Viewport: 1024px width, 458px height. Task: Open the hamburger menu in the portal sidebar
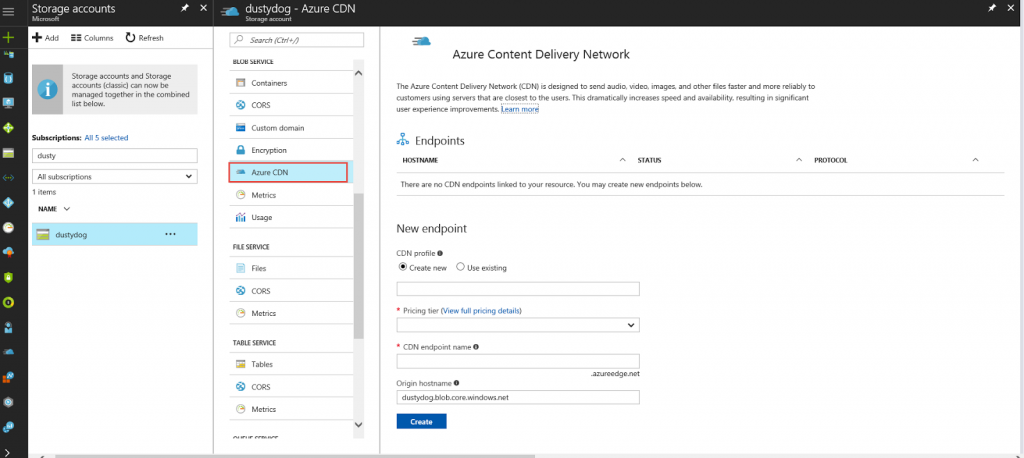click(8, 10)
